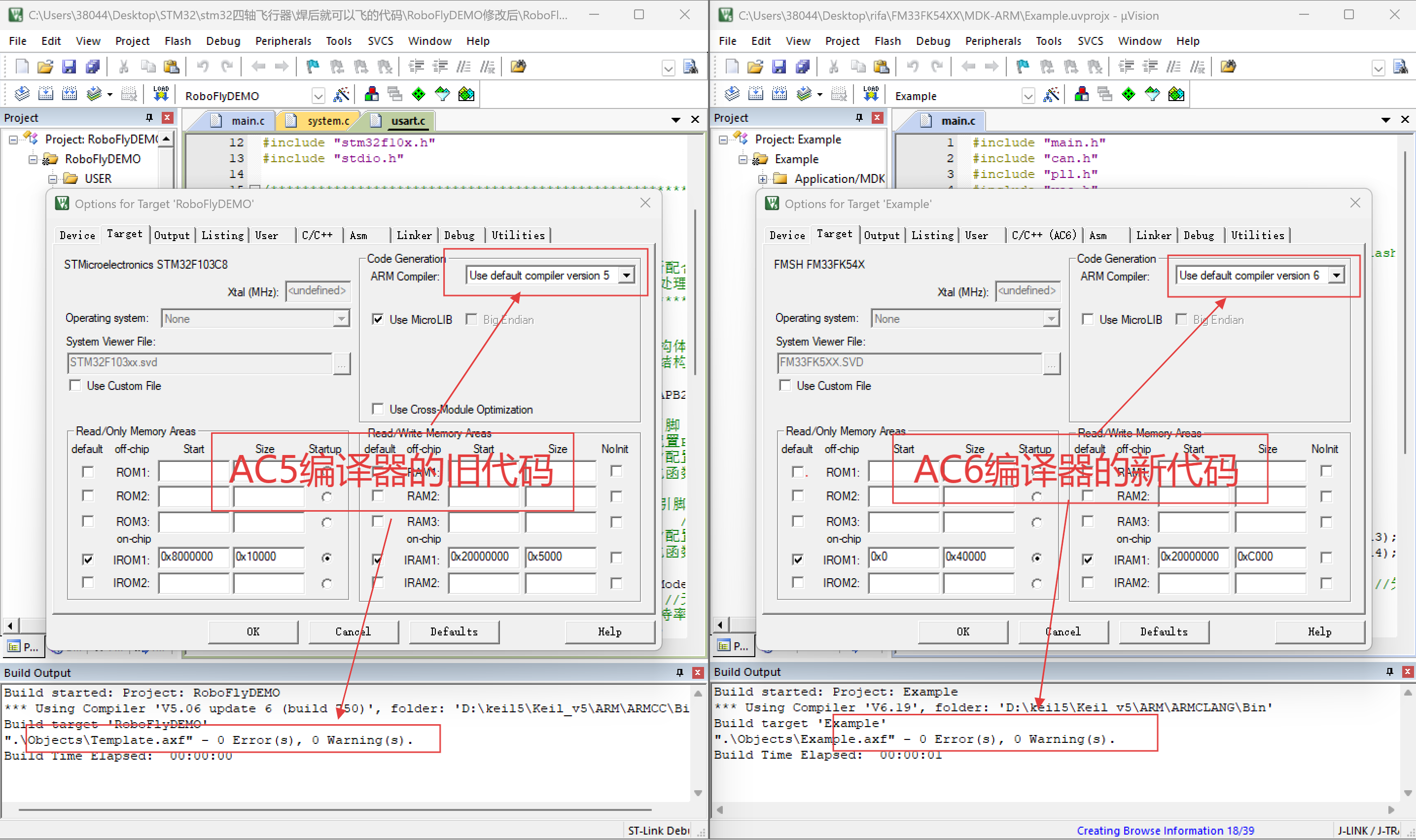The height and width of the screenshot is (840, 1416).
Task: Click Pack Installer icon in right window toolbar
Action: 1176,95
